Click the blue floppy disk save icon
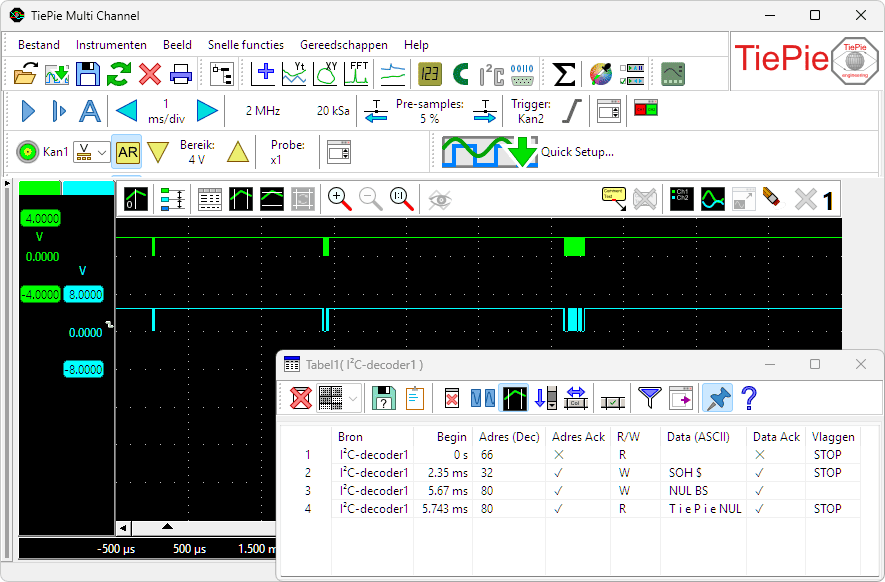Image resolution: width=885 pixels, height=582 pixels. point(87,74)
